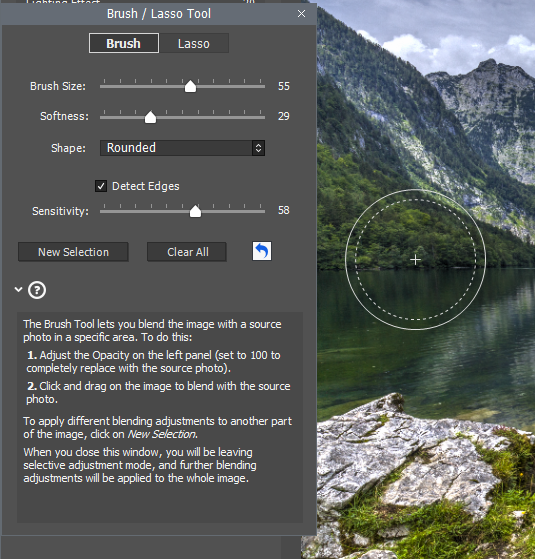Click the question mark help icon
Image resolution: width=535 pixels, height=559 pixels.
tap(37, 290)
